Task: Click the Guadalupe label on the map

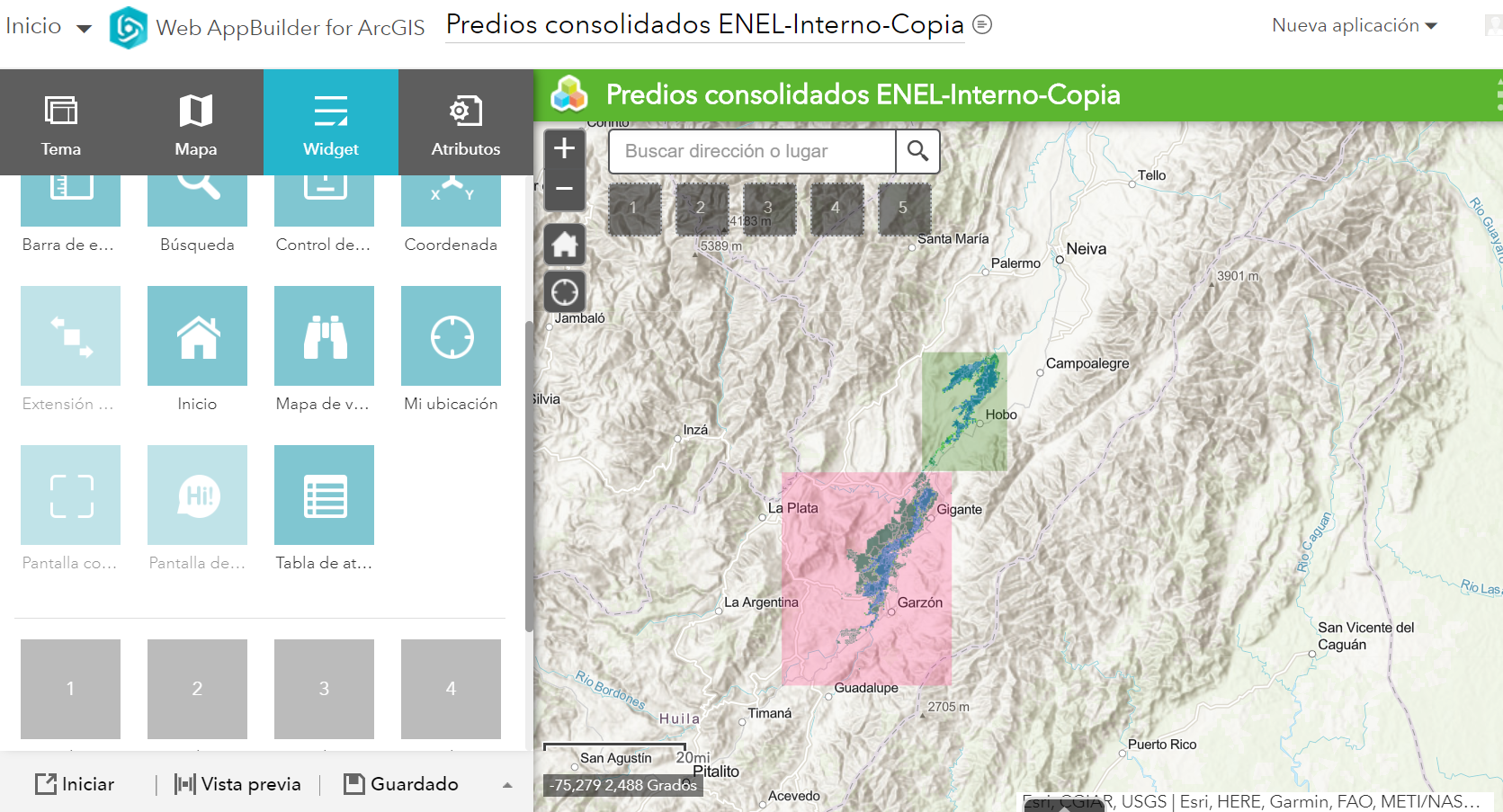Action: pos(866,688)
